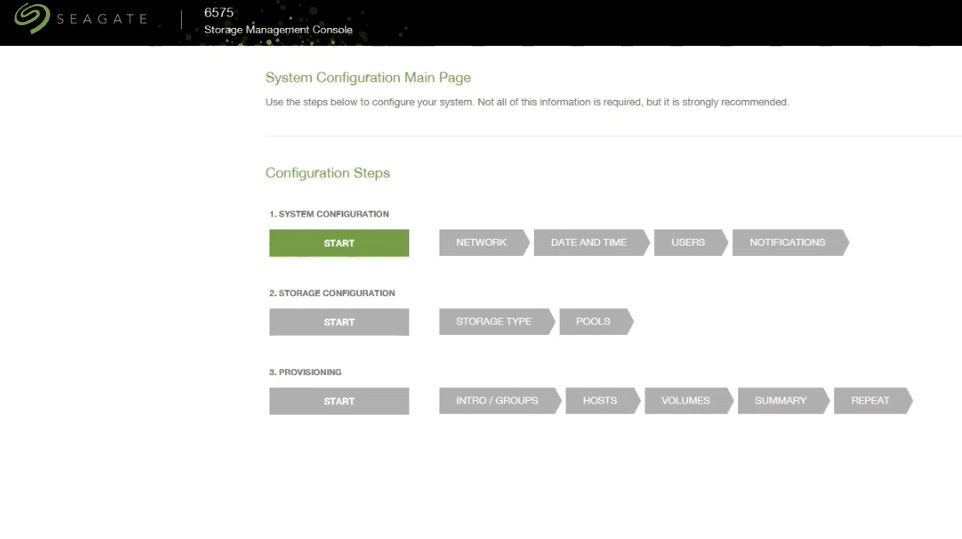962x539 pixels.
Task: Click the 'Storage Management Console' title text
Action: [278, 29]
